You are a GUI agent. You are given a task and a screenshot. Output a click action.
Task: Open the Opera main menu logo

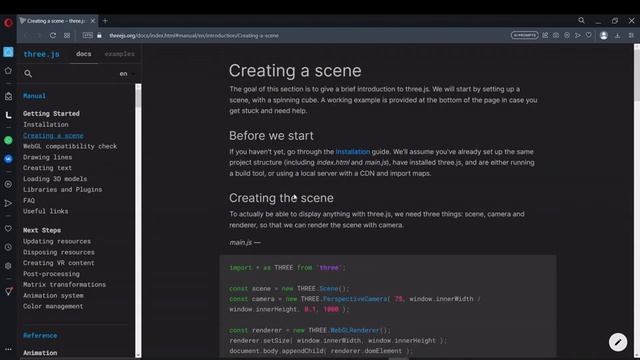point(8,22)
